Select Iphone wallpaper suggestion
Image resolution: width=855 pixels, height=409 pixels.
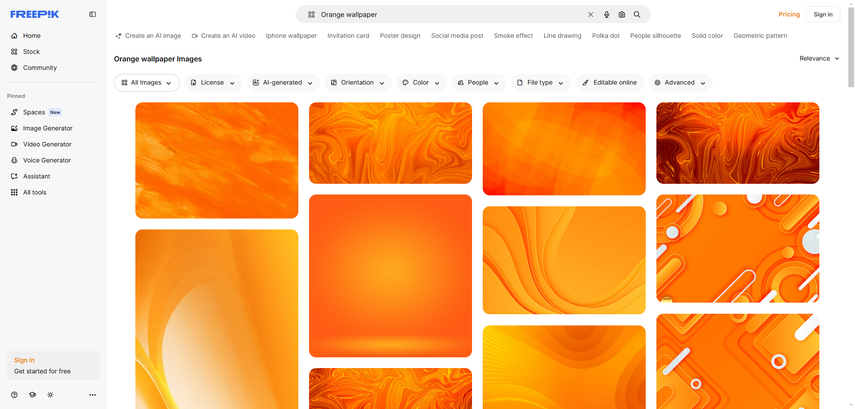[x=291, y=35]
